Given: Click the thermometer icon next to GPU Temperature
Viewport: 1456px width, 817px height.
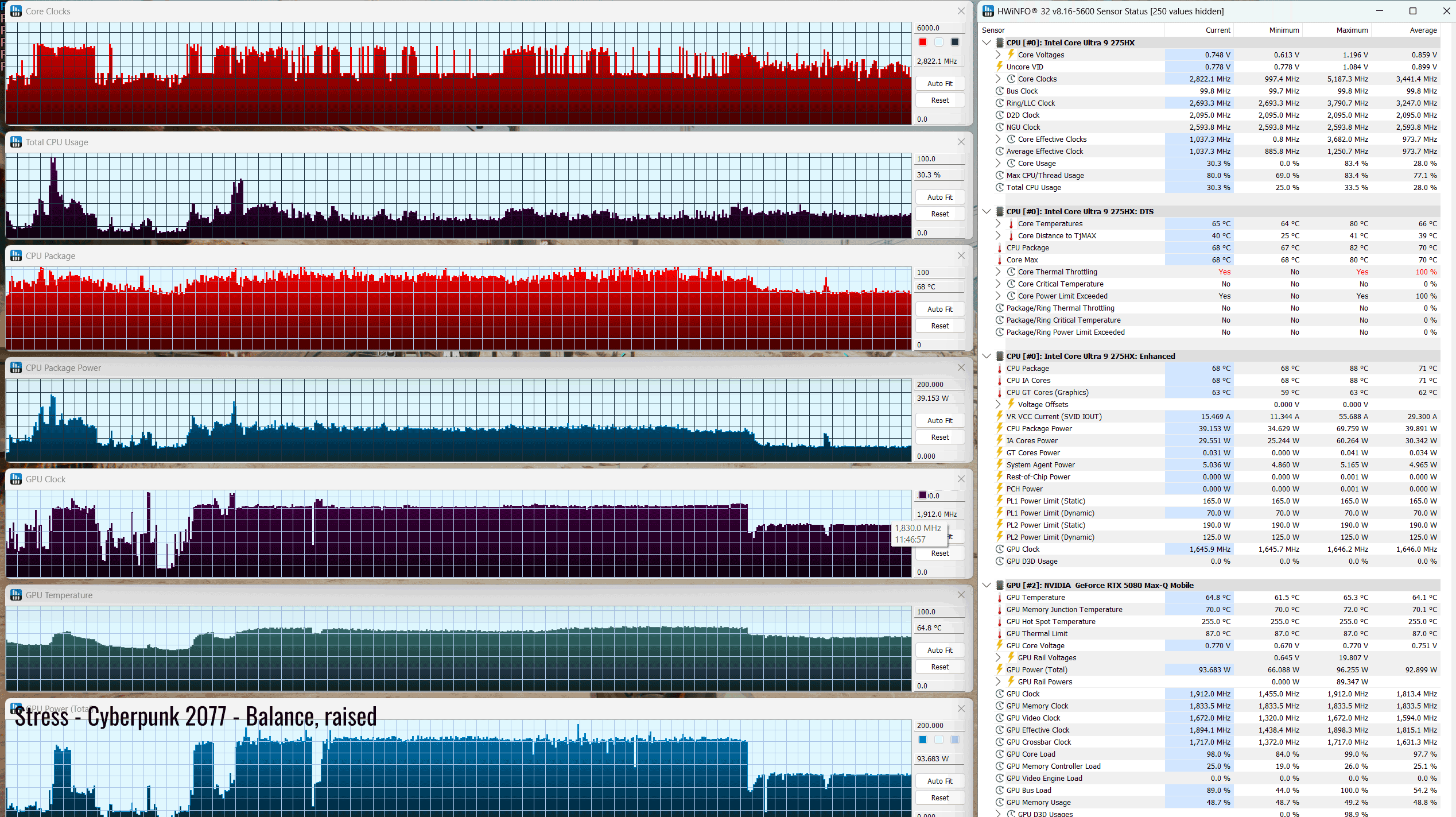Looking at the screenshot, I should click(x=999, y=597).
